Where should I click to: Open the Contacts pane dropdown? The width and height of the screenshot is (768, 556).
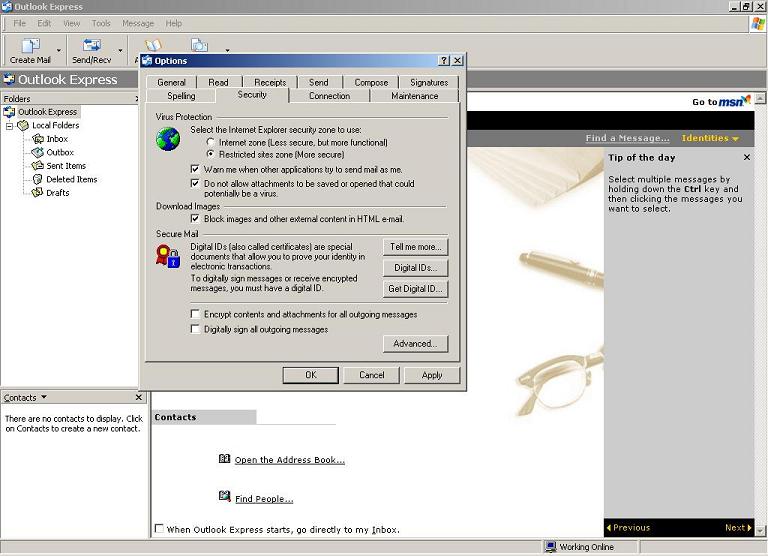click(x=44, y=397)
